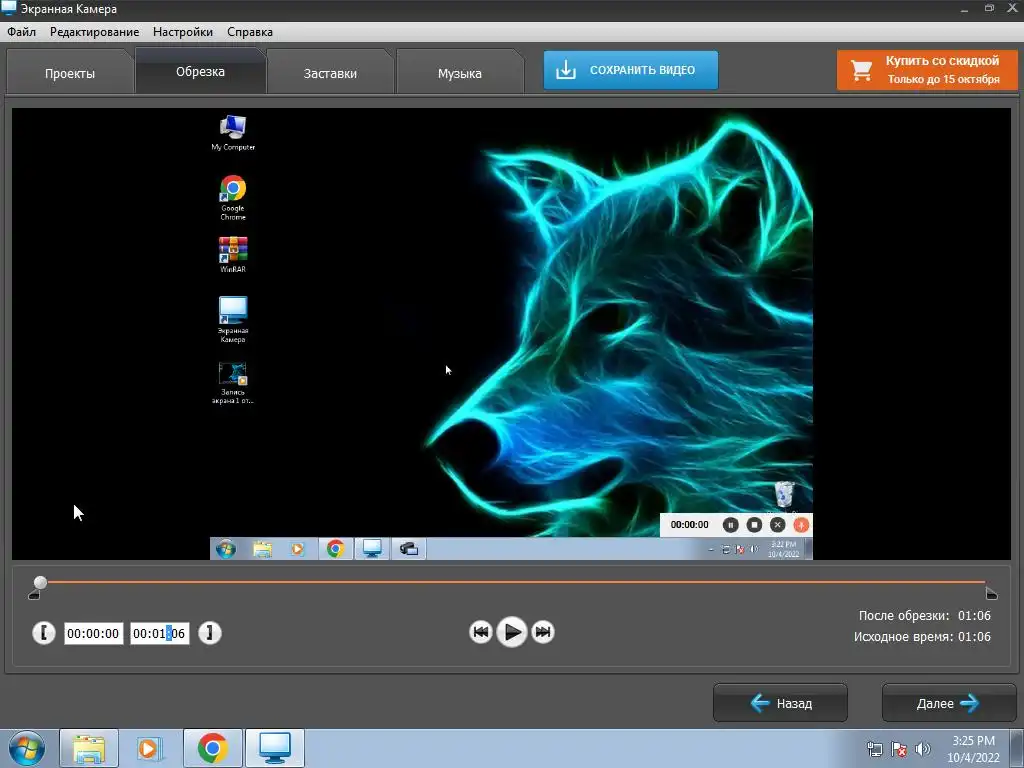
Task: Switch to the Музыка tab
Action: pos(460,73)
